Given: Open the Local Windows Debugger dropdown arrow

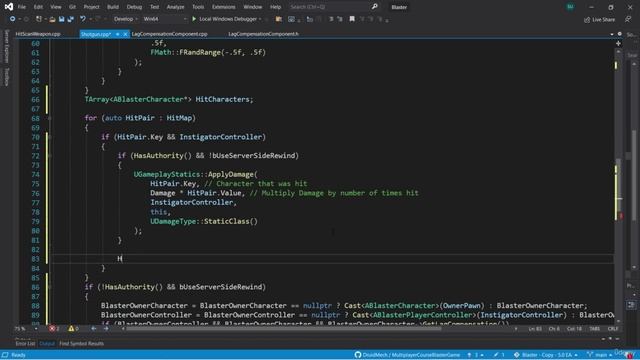Looking at the screenshot, I should pos(260,19).
